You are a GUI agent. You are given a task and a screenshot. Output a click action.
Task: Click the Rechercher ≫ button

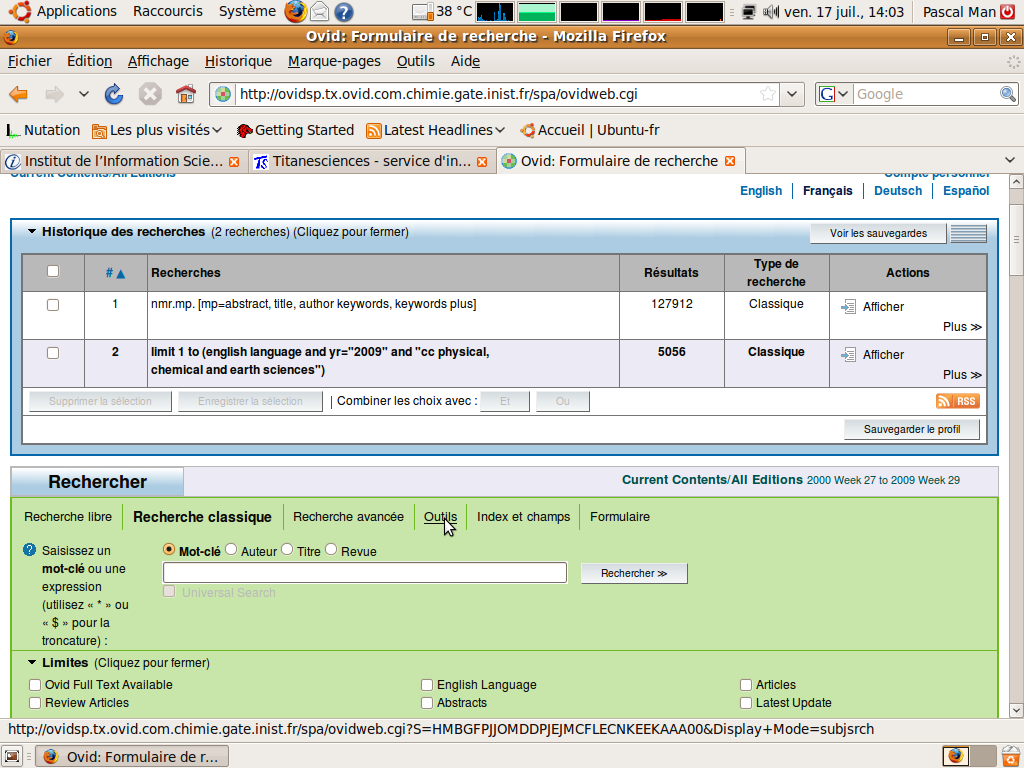pyautogui.click(x=633, y=573)
